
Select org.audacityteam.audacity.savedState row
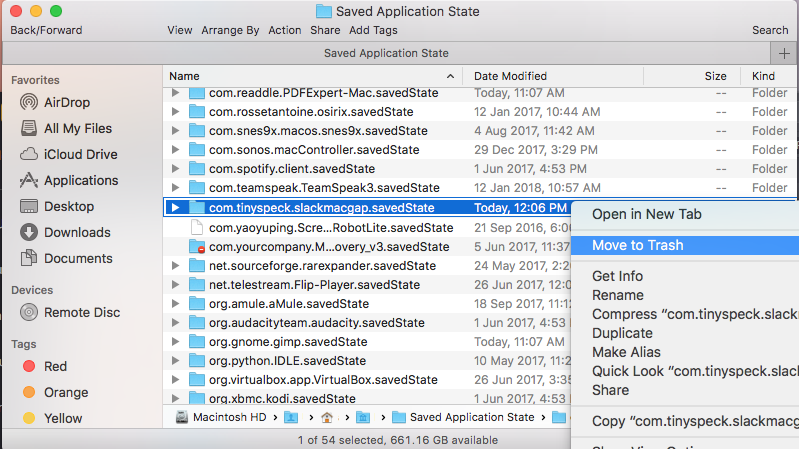tap(367, 323)
